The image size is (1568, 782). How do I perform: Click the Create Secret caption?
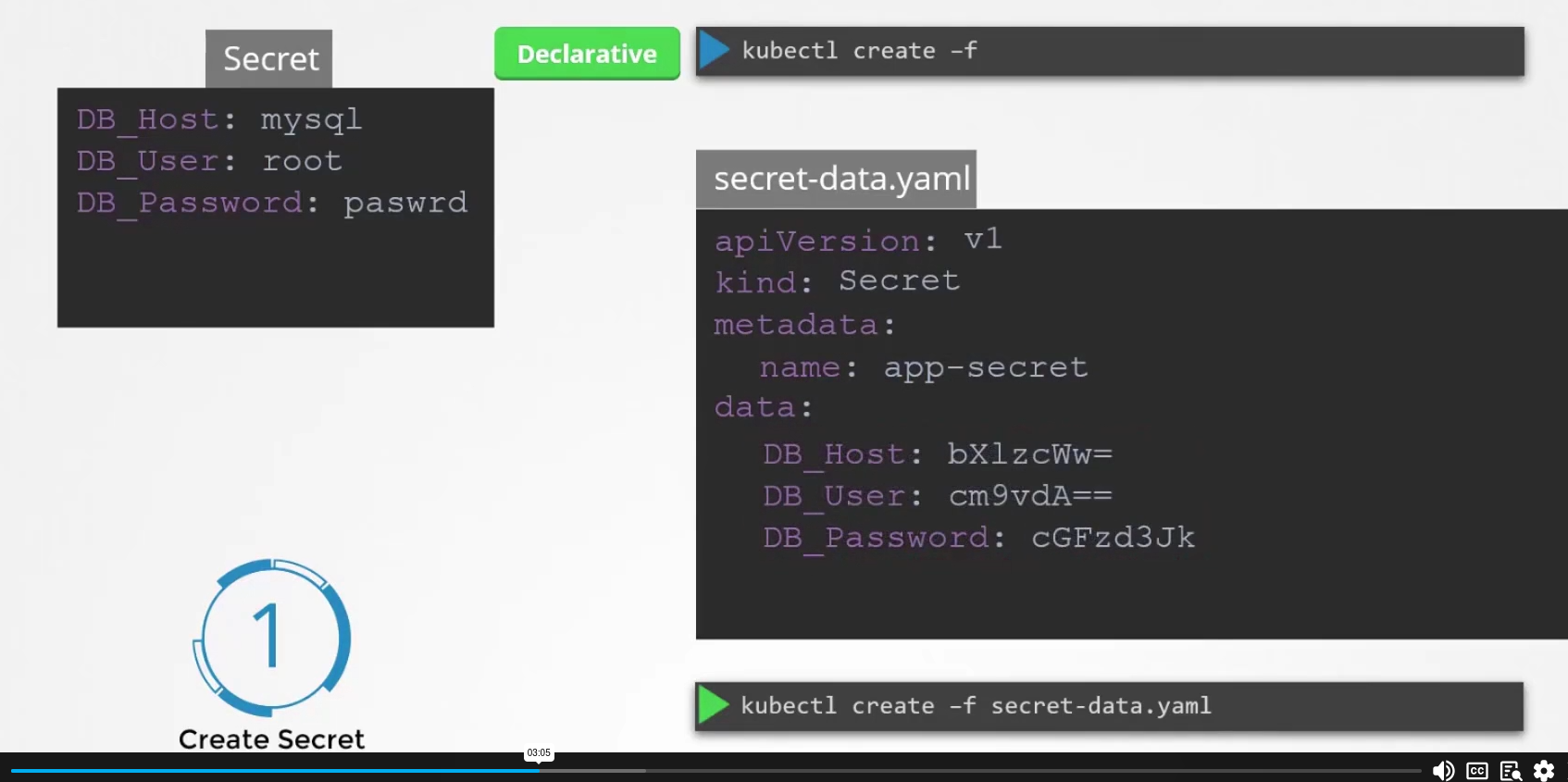[x=271, y=739]
